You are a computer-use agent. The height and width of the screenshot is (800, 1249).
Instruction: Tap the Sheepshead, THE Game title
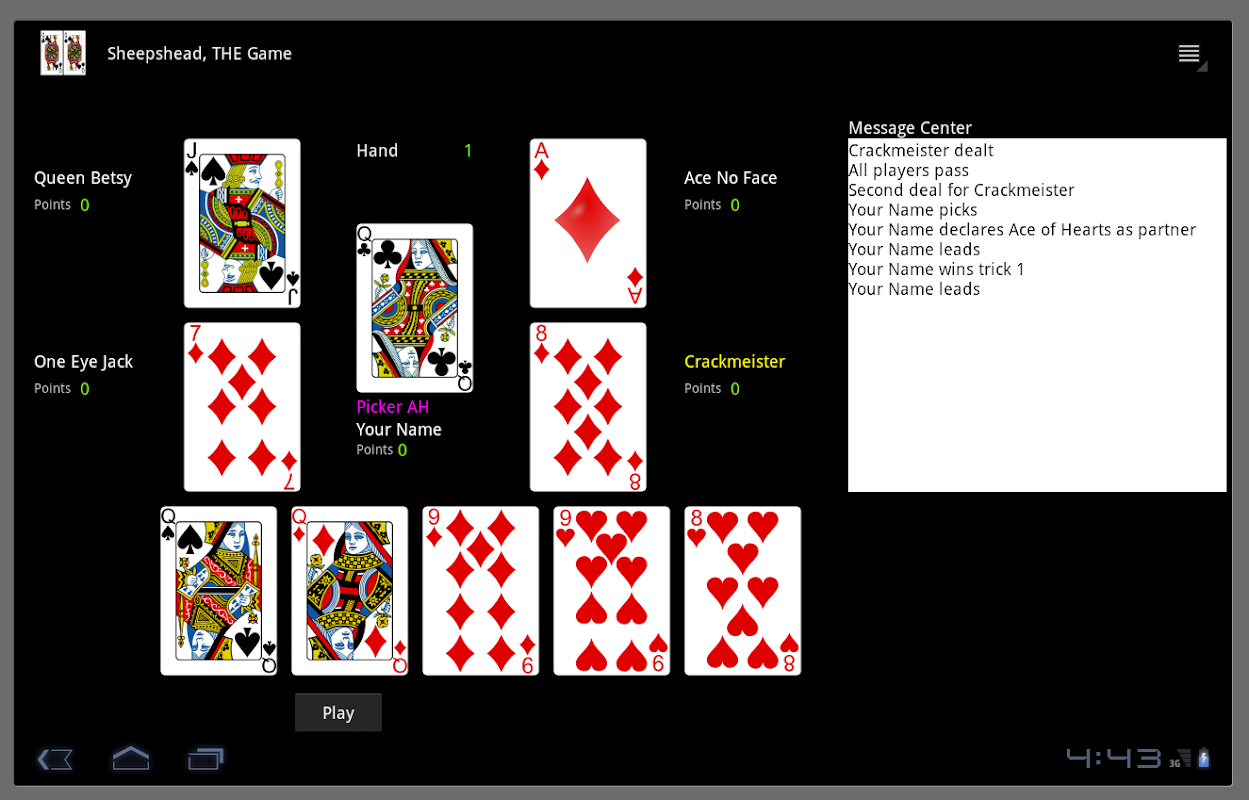tap(200, 54)
